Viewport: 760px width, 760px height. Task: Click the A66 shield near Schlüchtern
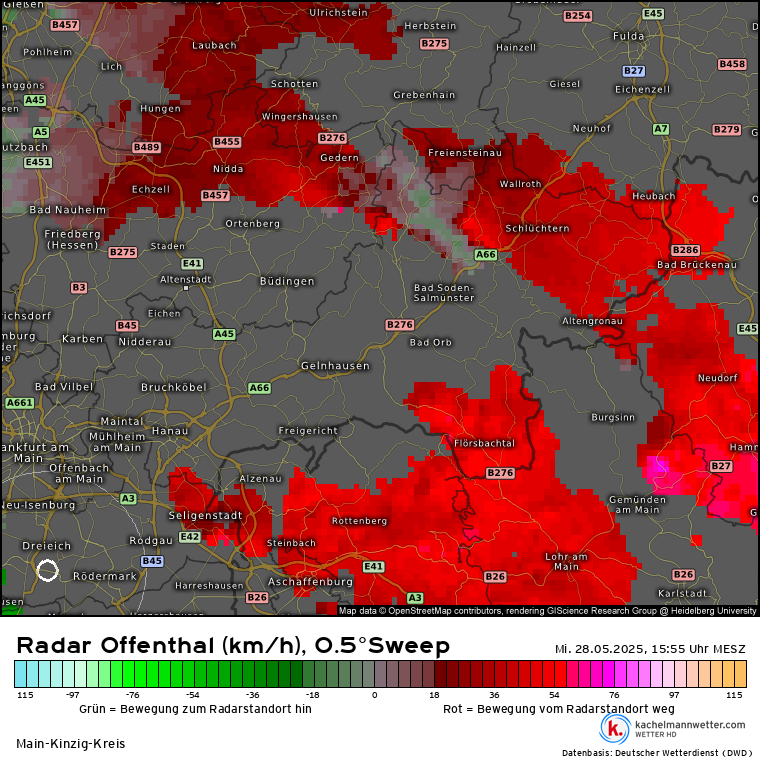[x=486, y=254]
